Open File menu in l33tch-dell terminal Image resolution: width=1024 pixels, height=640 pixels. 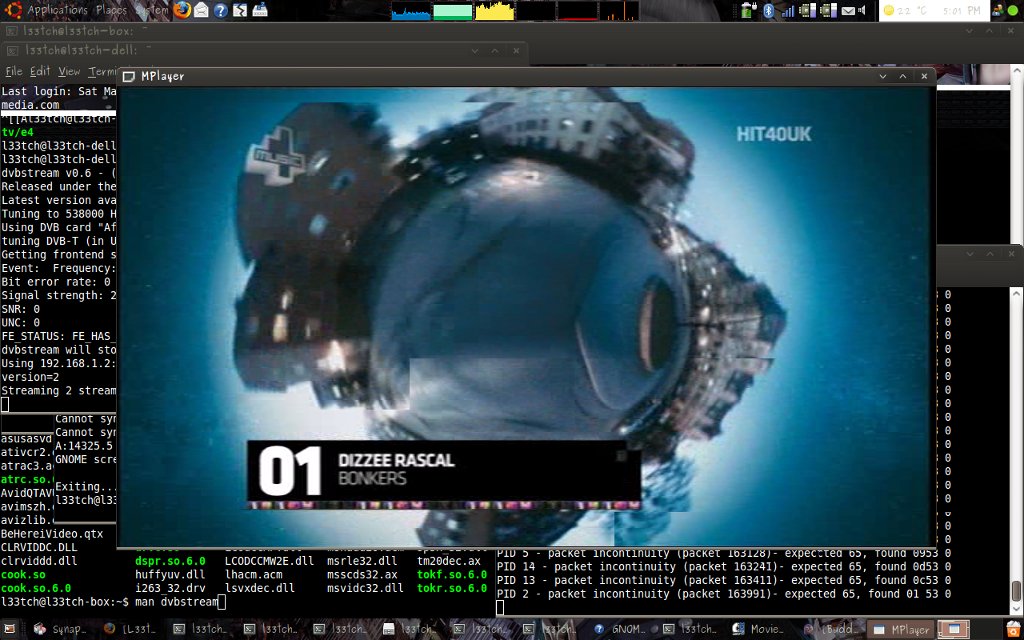(13, 71)
